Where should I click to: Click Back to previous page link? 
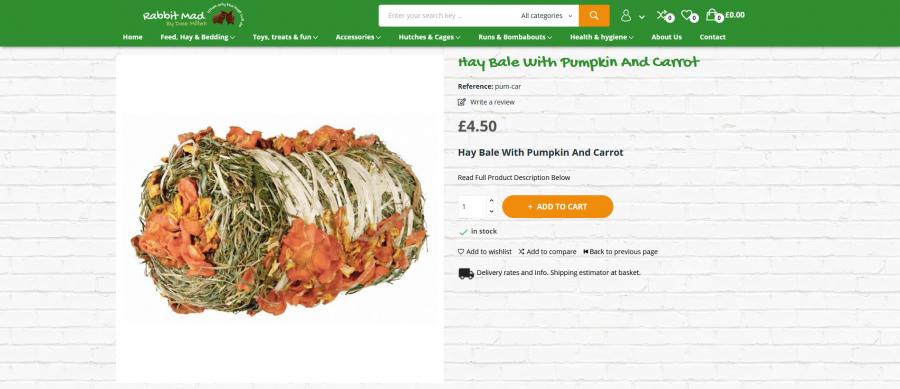coord(620,252)
